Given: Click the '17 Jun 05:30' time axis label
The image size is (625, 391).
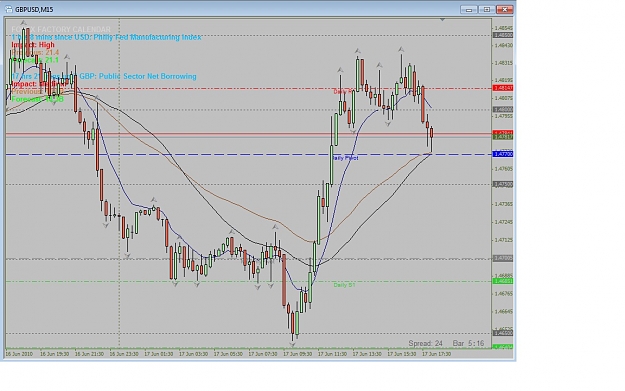Looking at the screenshot, I should tap(228, 354).
